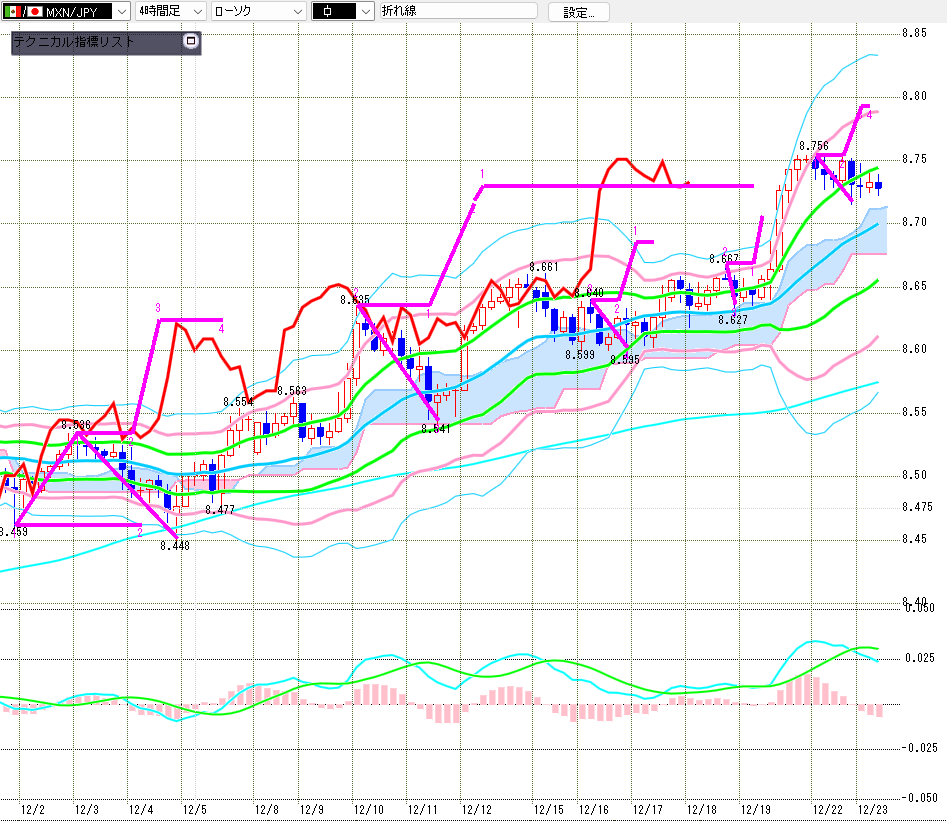Open the 4時間足 timeframe dropdown
947x821 pixels.
(195, 11)
